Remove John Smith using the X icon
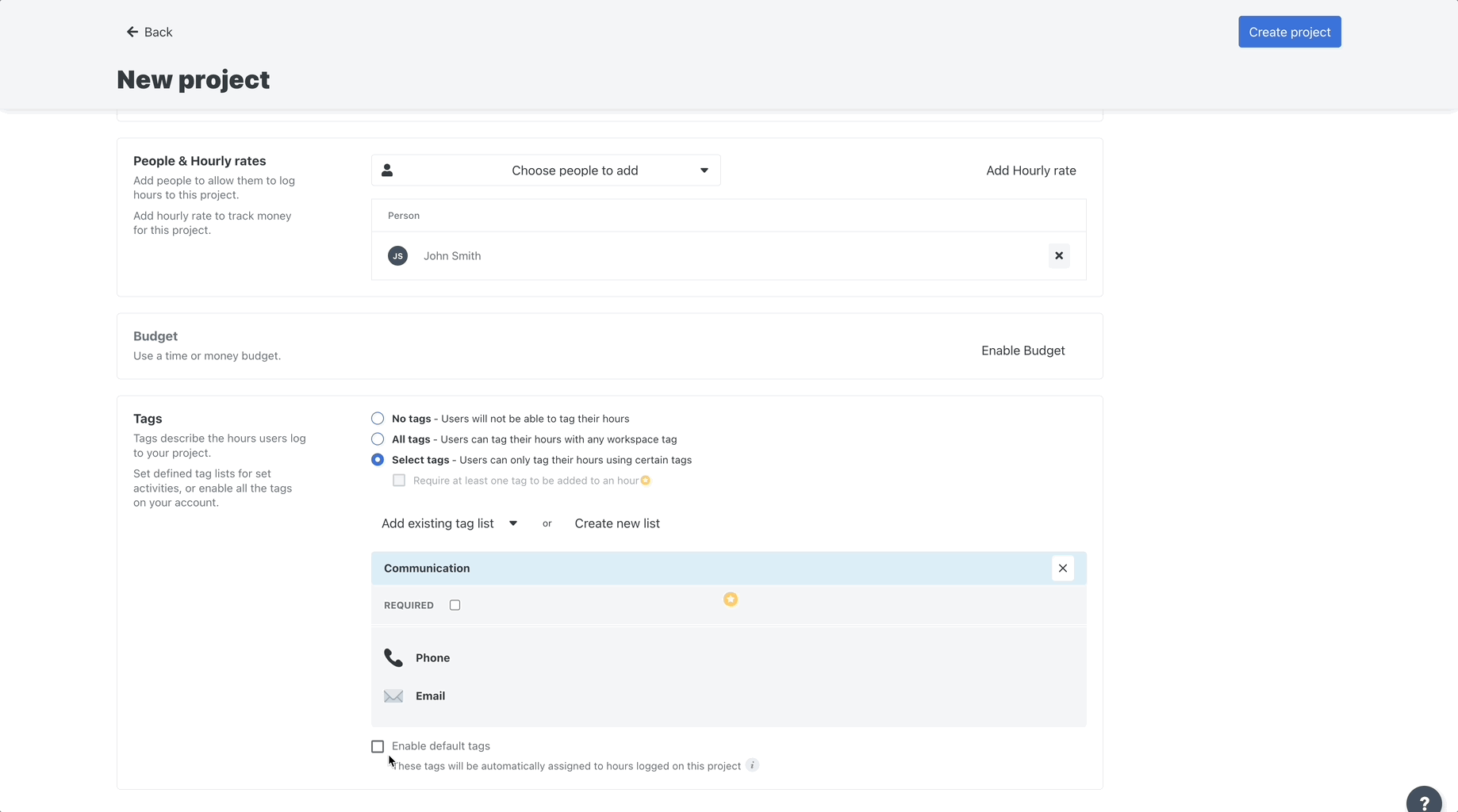 point(1059,255)
